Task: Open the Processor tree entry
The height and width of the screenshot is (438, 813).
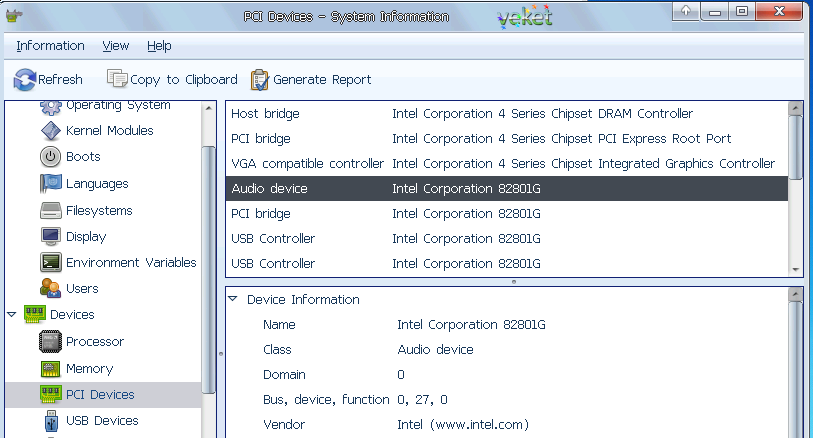Action: [x=95, y=342]
